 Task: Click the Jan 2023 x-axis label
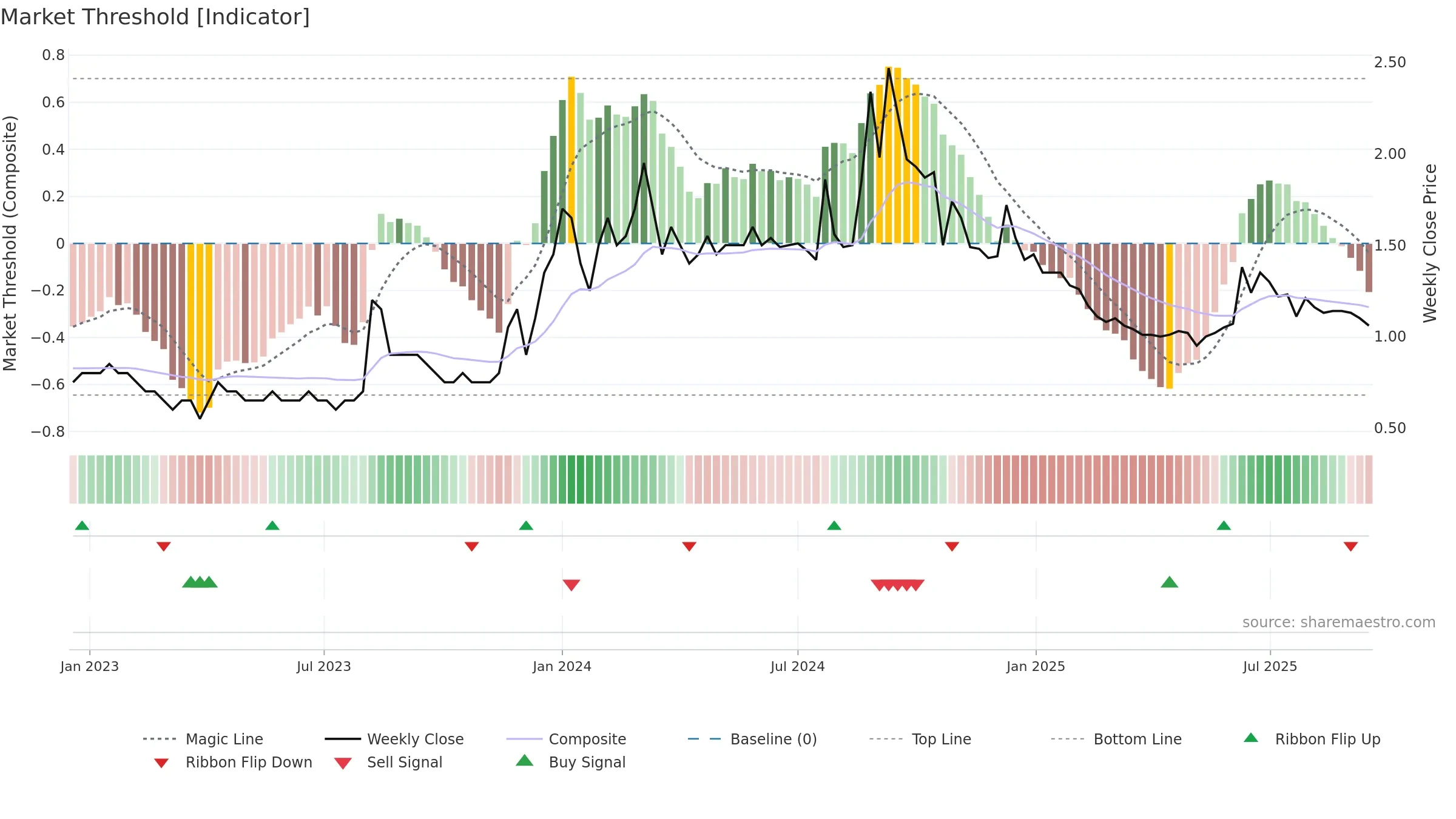(x=90, y=667)
